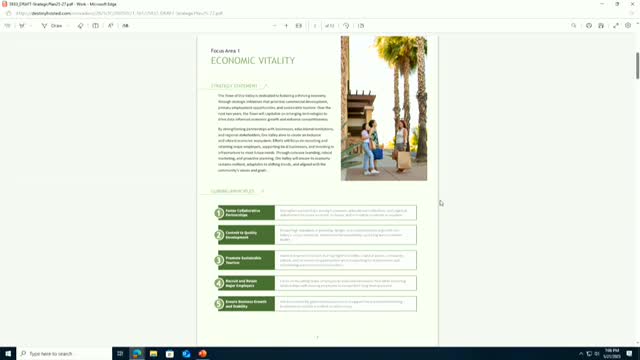Rotate the PDF page
The width and height of the screenshot is (640, 360).
click(x=346, y=26)
